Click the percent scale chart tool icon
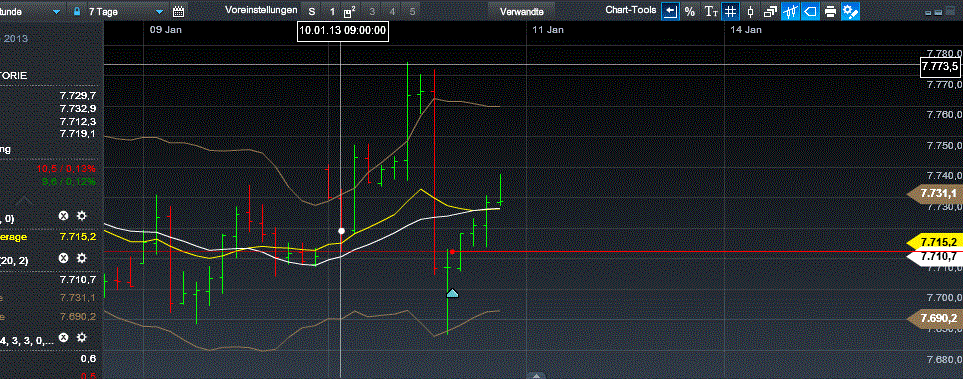This screenshot has height=379, width=963. 690,12
